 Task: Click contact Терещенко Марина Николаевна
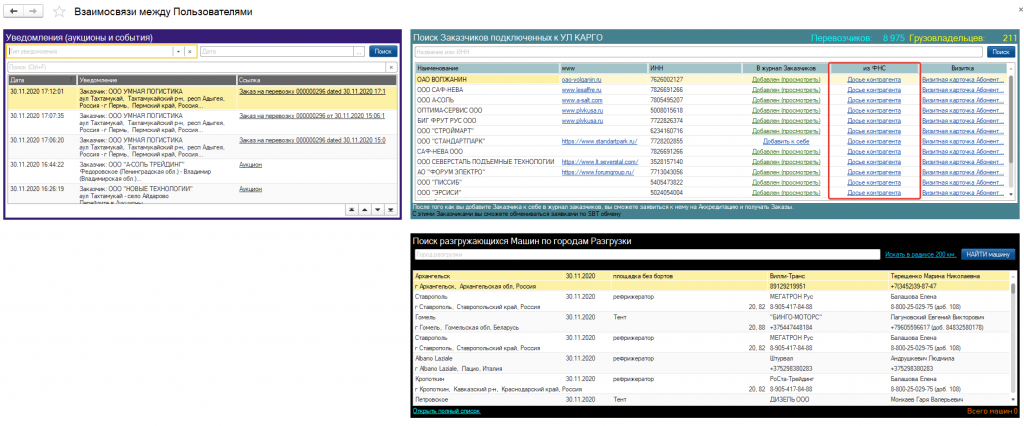click(935, 276)
